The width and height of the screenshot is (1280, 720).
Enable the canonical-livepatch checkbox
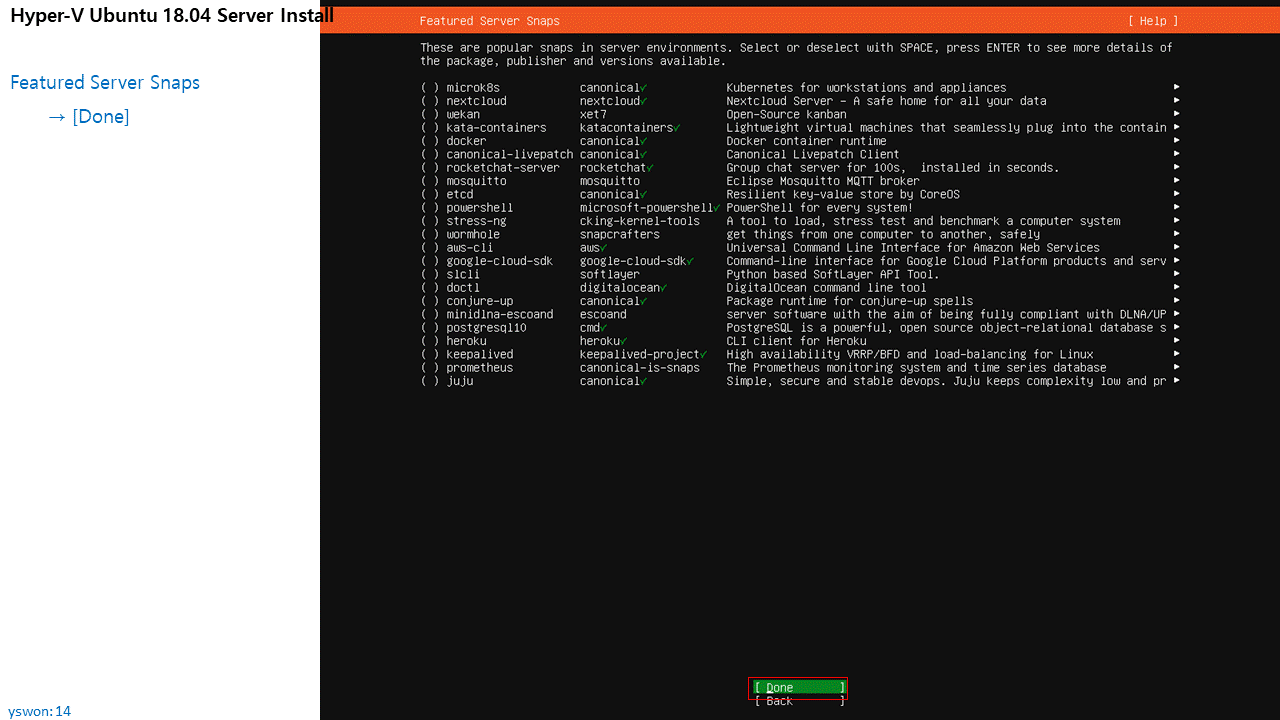430,154
